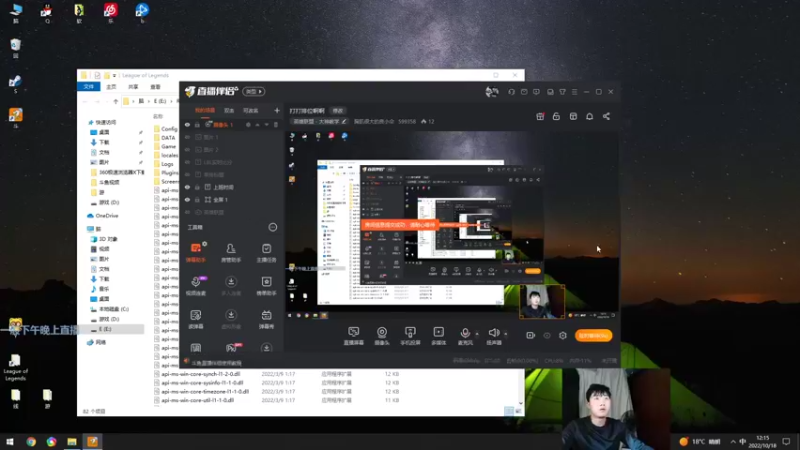Open the 主播任务 streamer tasks tool
Screen dimensions: 800x450
pyautogui.click(x=266, y=252)
